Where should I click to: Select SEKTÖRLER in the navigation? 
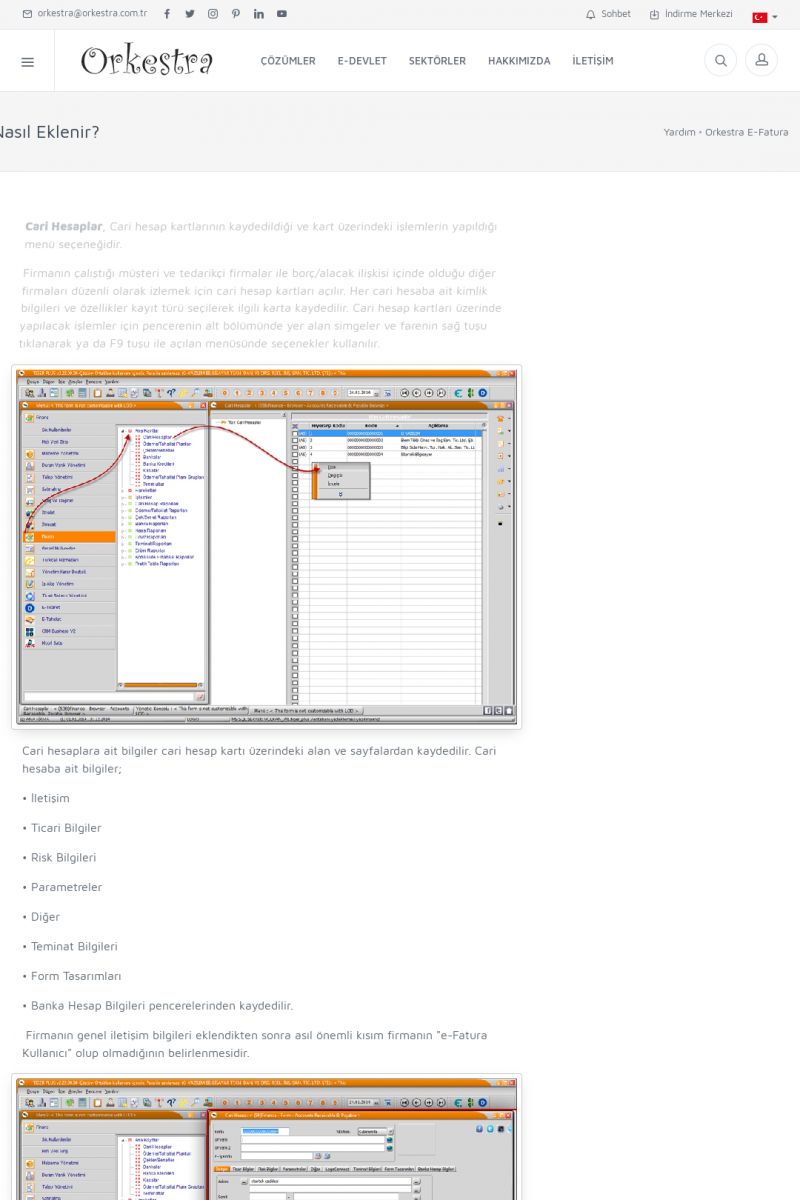pos(437,61)
